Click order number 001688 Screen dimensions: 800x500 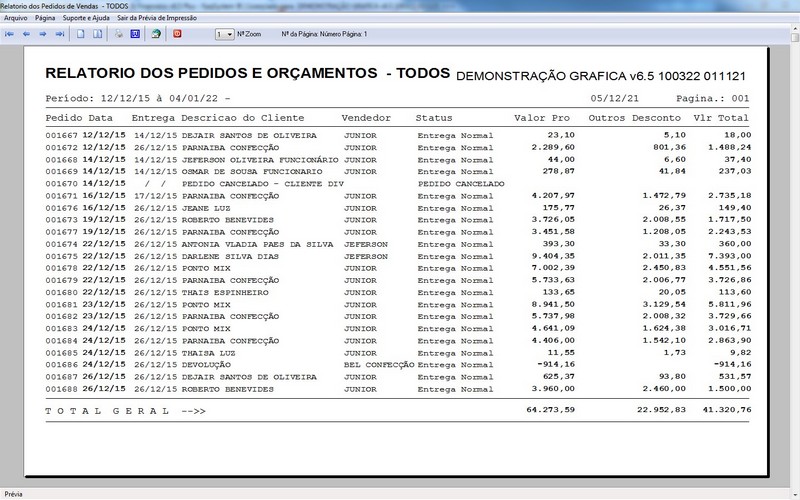click(61, 389)
